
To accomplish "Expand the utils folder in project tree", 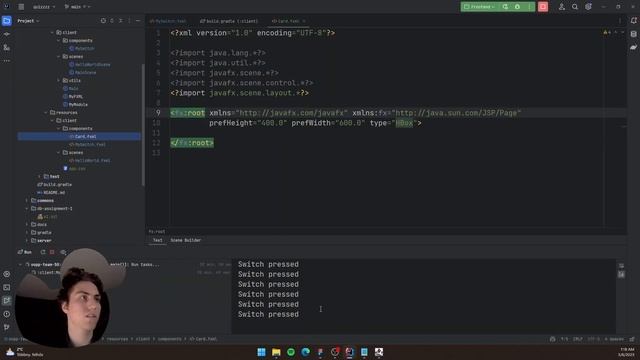I will coord(59,80).
